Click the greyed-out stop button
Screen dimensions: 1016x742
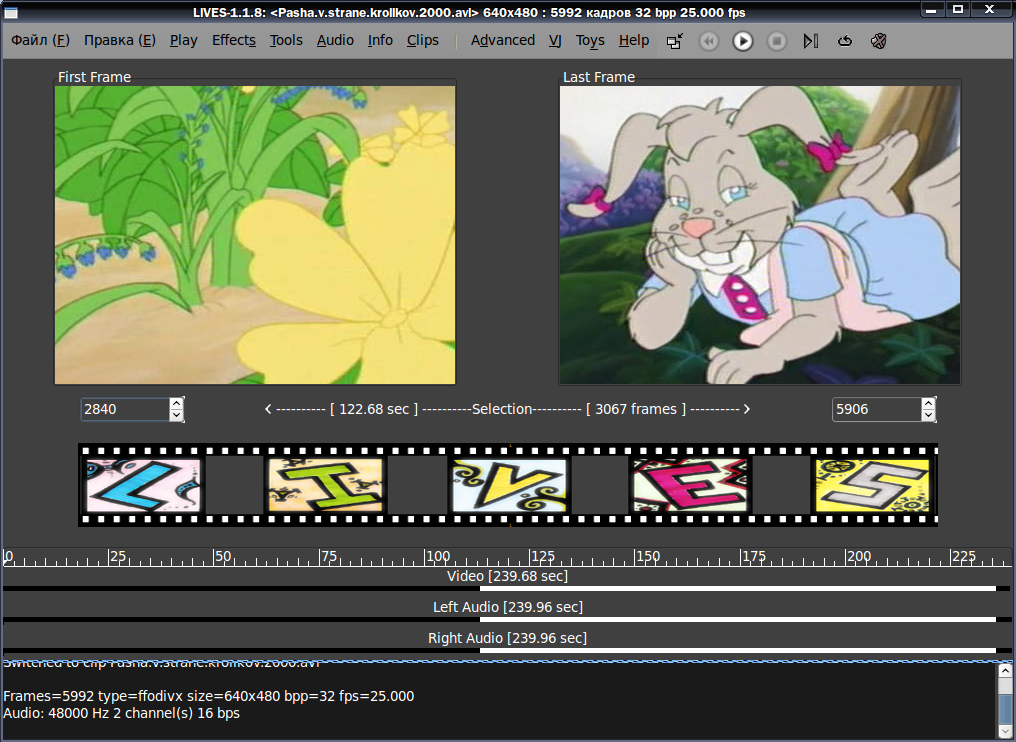click(776, 41)
